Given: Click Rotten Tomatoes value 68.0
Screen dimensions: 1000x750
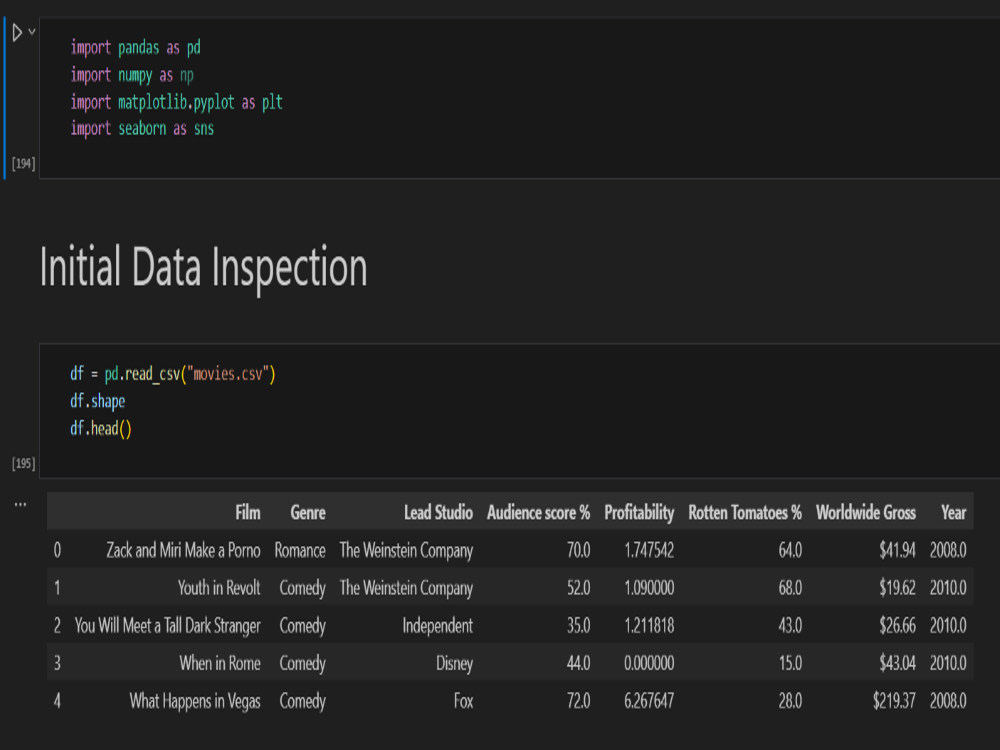Looking at the screenshot, I should (790, 587).
